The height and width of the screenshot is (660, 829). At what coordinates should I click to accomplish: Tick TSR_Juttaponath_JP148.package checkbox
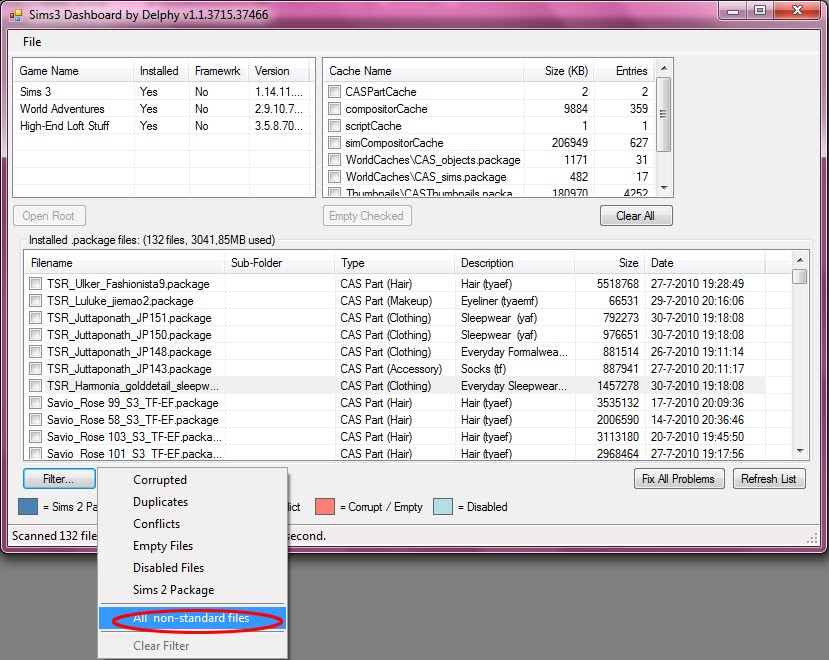pos(35,351)
